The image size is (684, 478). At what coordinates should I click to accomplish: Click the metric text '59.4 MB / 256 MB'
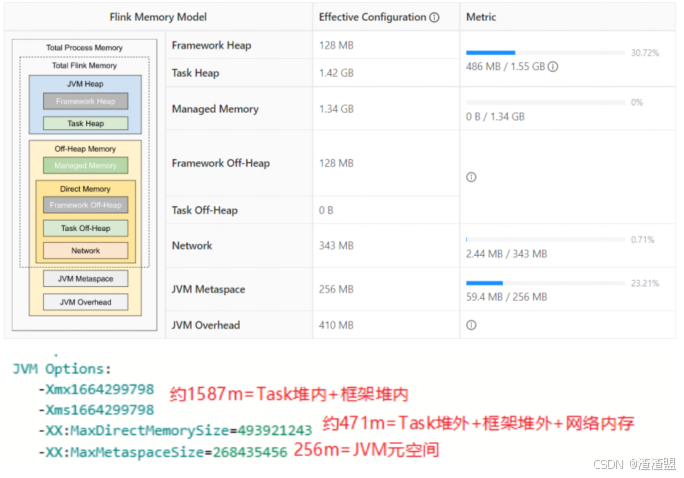[506, 297]
